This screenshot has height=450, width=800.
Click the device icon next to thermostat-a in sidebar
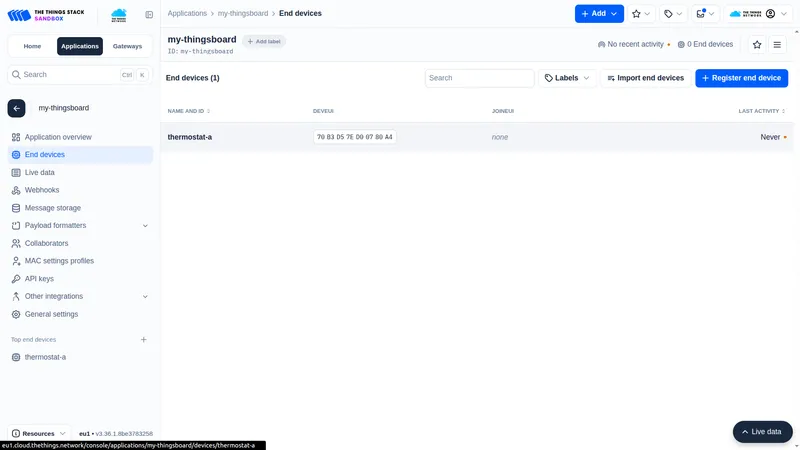click(x=16, y=357)
